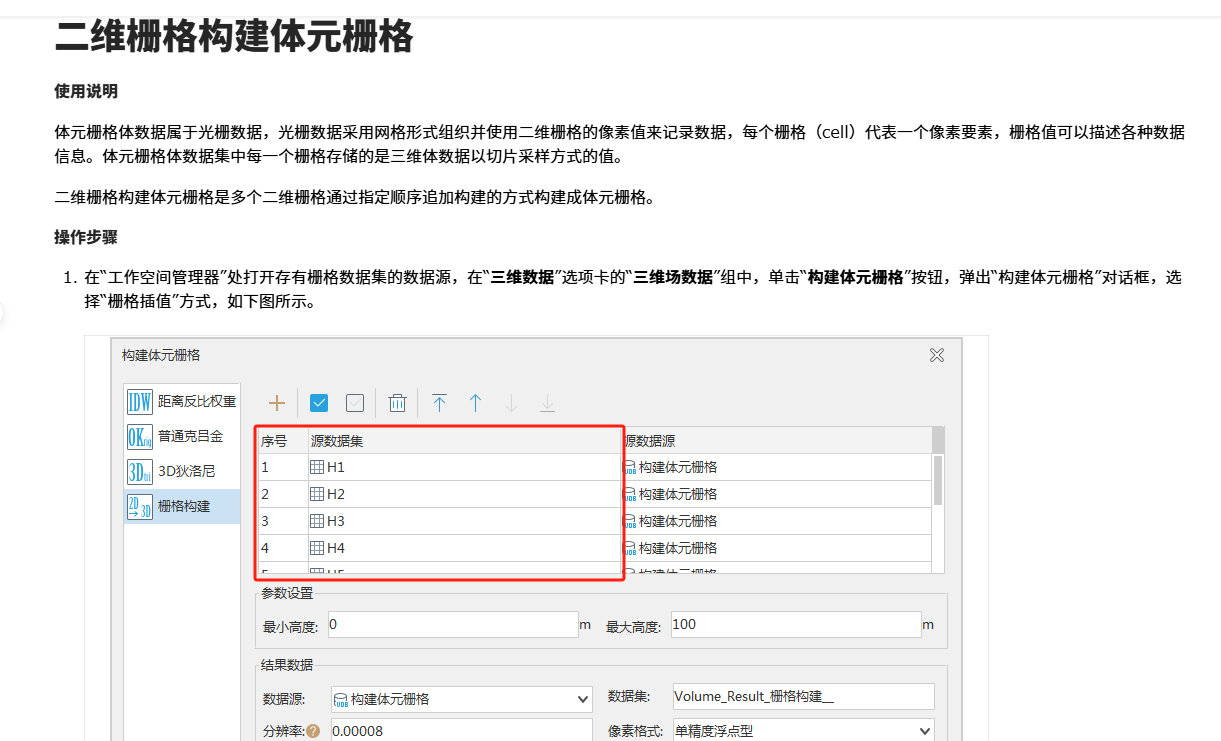Screen dimensions: 1221x741
Task: Click the greyed-out move to bottom arrow icon
Action: (x=547, y=403)
